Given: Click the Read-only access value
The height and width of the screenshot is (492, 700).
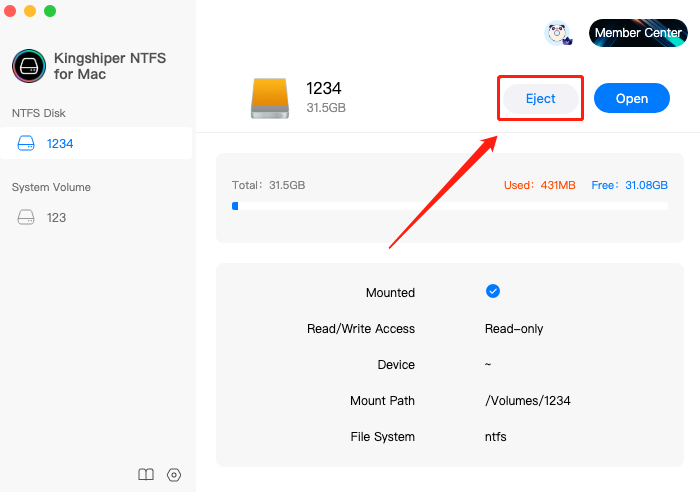Looking at the screenshot, I should coord(514,329).
